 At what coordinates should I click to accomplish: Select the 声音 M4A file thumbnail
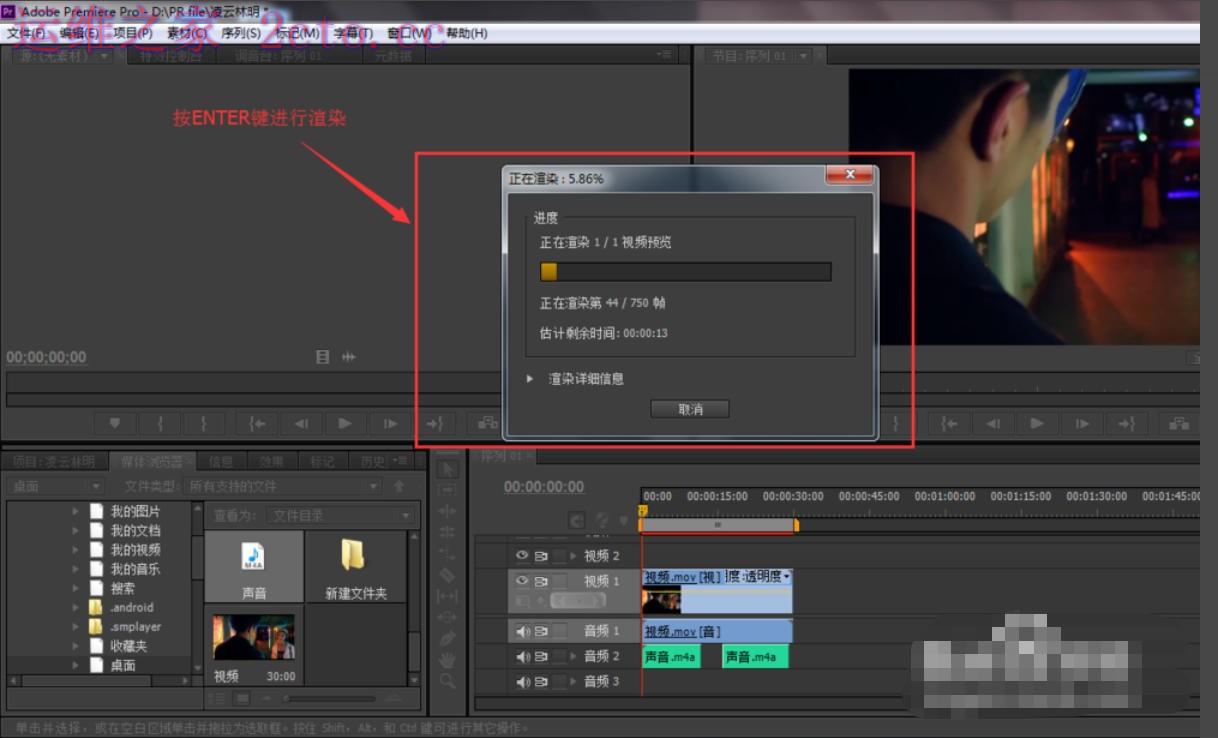(254, 566)
